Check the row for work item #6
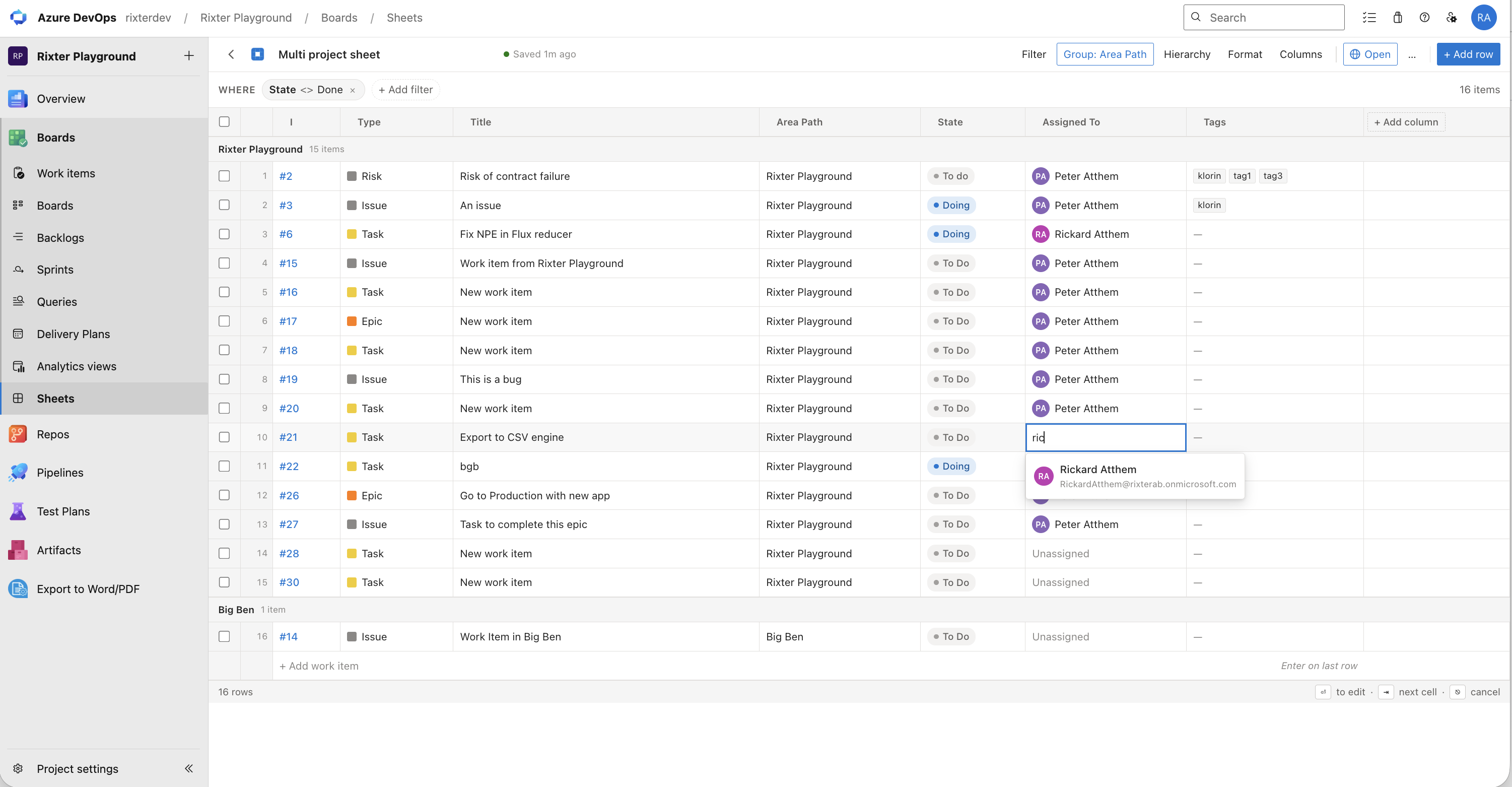This screenshot has width=1512, height=787. click(224, 234)
